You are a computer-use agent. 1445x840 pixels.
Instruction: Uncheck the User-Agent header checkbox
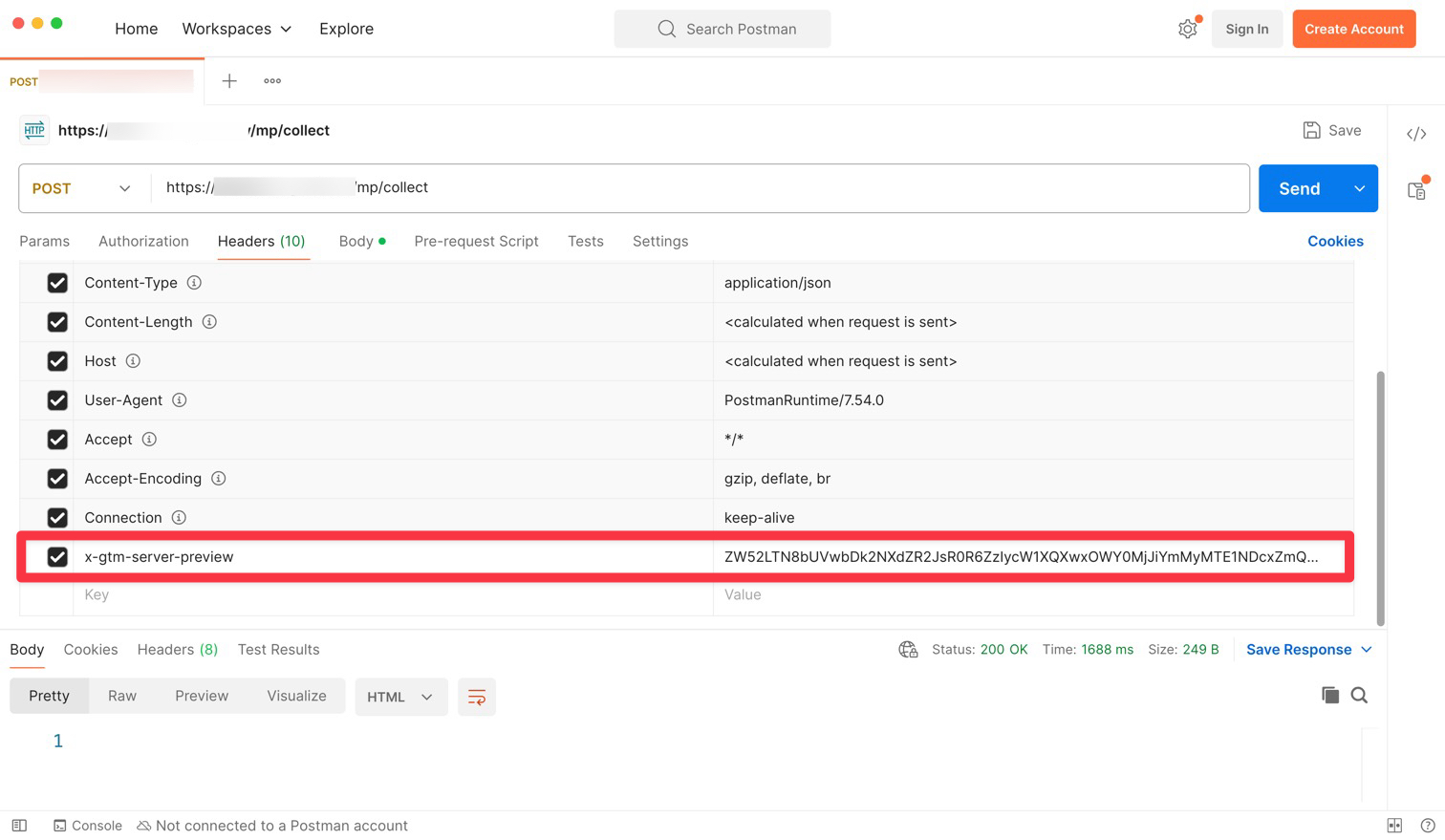tap(57, 400)
